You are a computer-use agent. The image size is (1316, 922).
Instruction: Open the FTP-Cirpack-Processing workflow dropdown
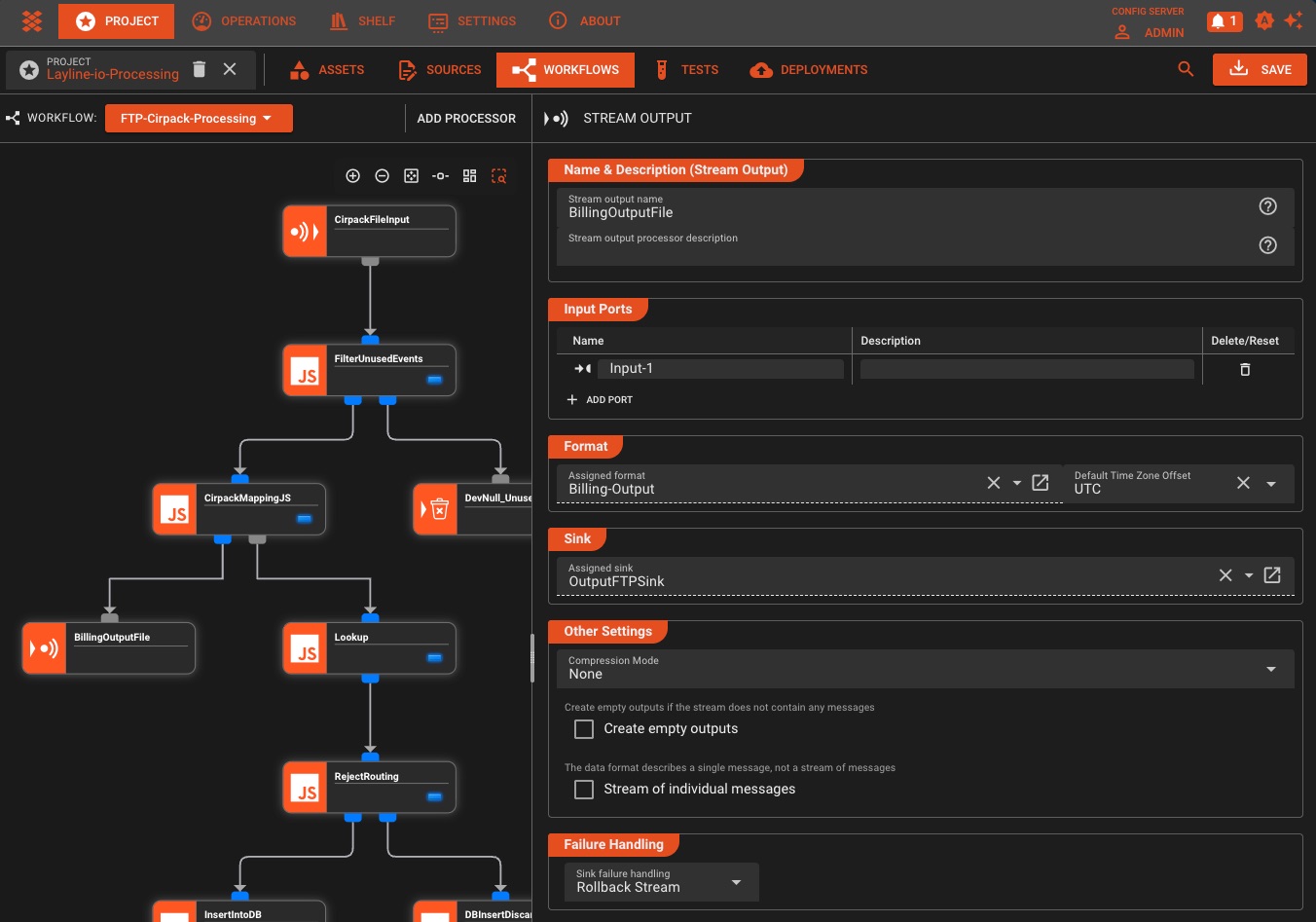coord(199,118)
